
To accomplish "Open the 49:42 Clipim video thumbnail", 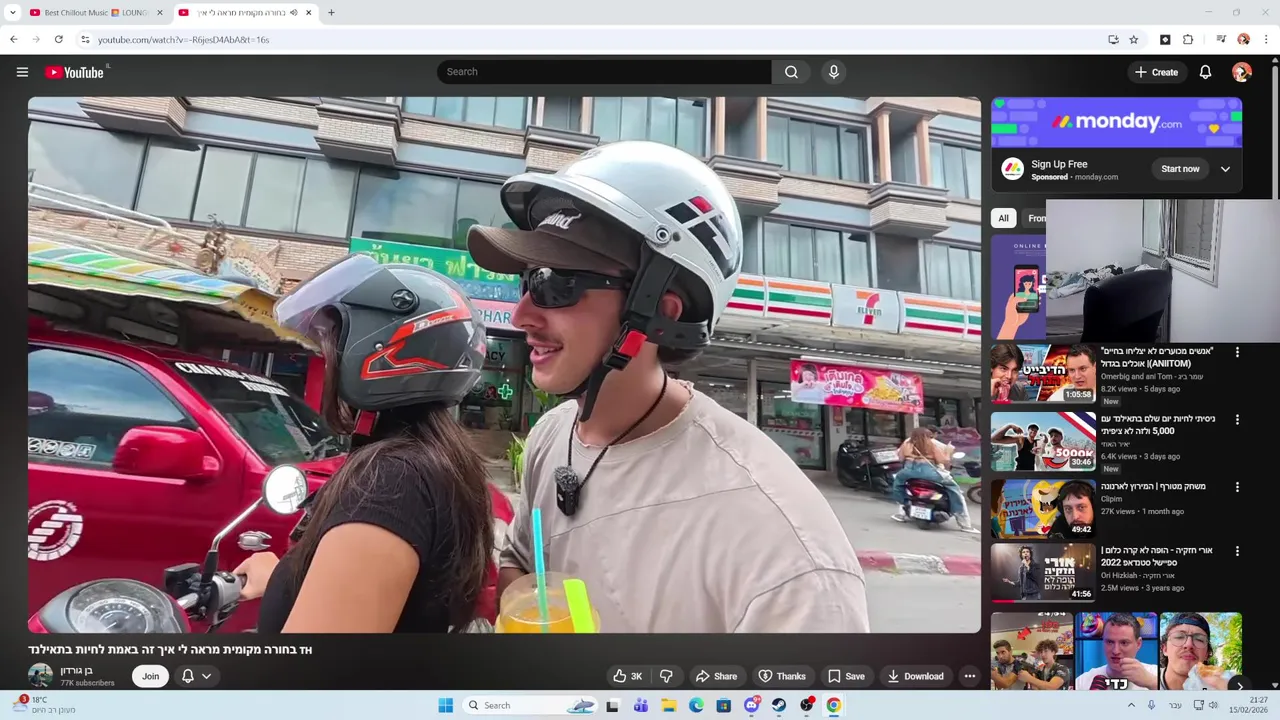I will (1043, 508).
